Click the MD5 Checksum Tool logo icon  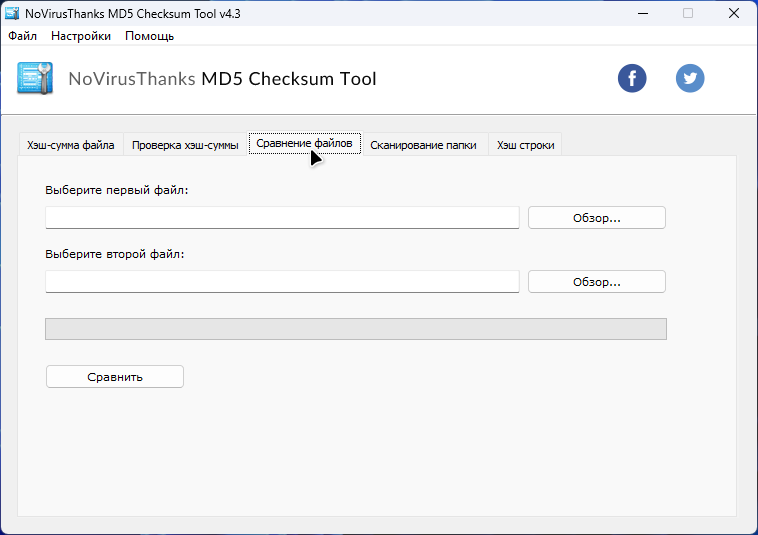tap(35, 78)
